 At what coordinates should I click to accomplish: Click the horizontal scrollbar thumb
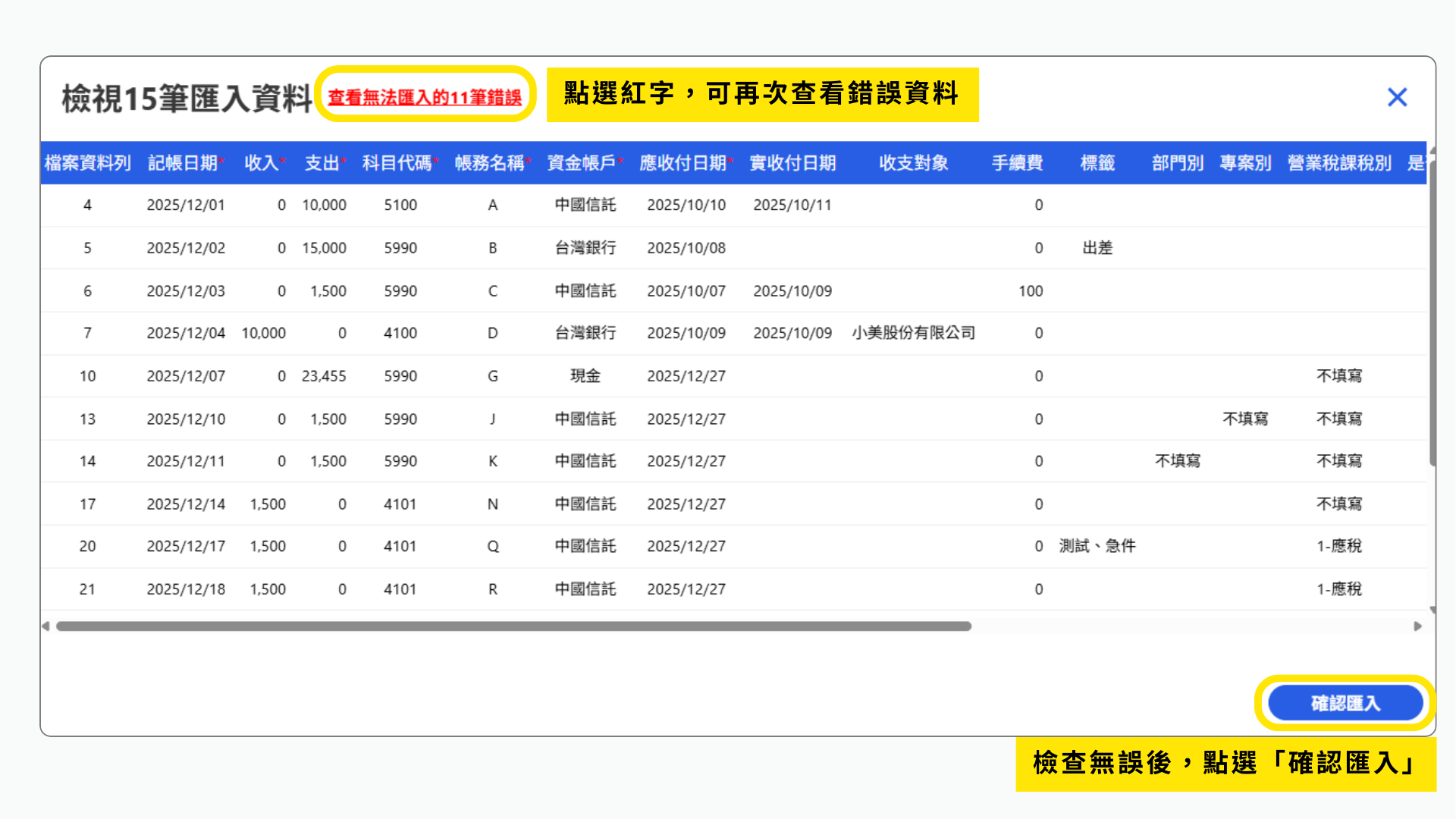pos(513,626)
